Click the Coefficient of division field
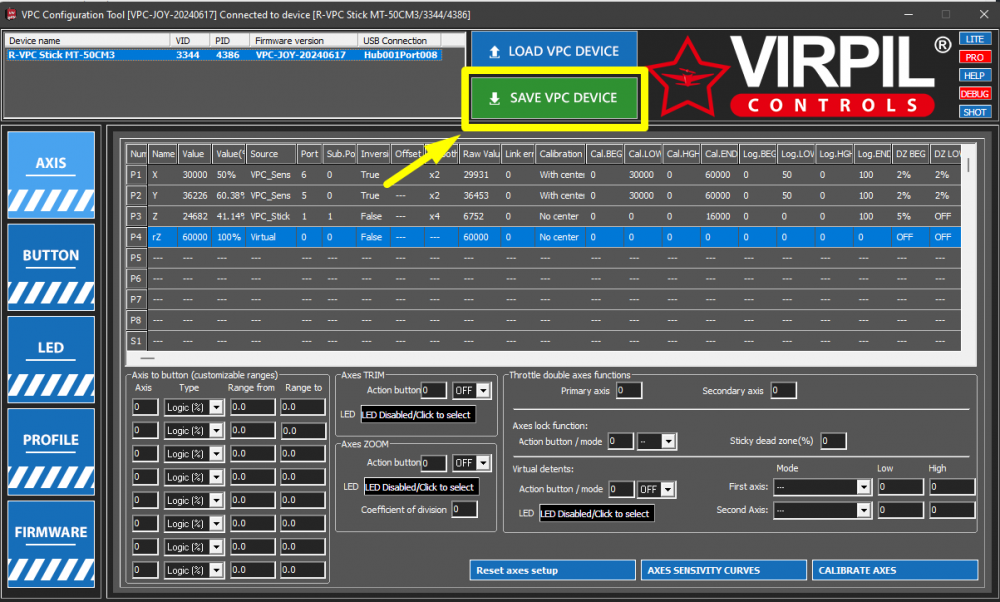This screenshot has width=1000, height=602. click(x=464, y=510)
